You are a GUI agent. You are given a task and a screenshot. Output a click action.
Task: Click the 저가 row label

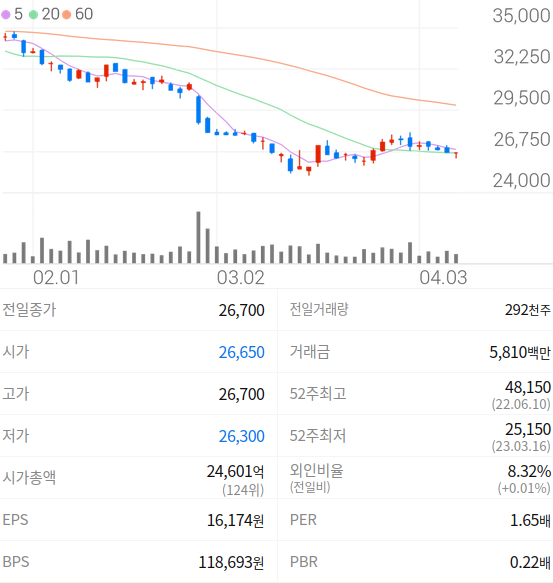click(16, 436)
